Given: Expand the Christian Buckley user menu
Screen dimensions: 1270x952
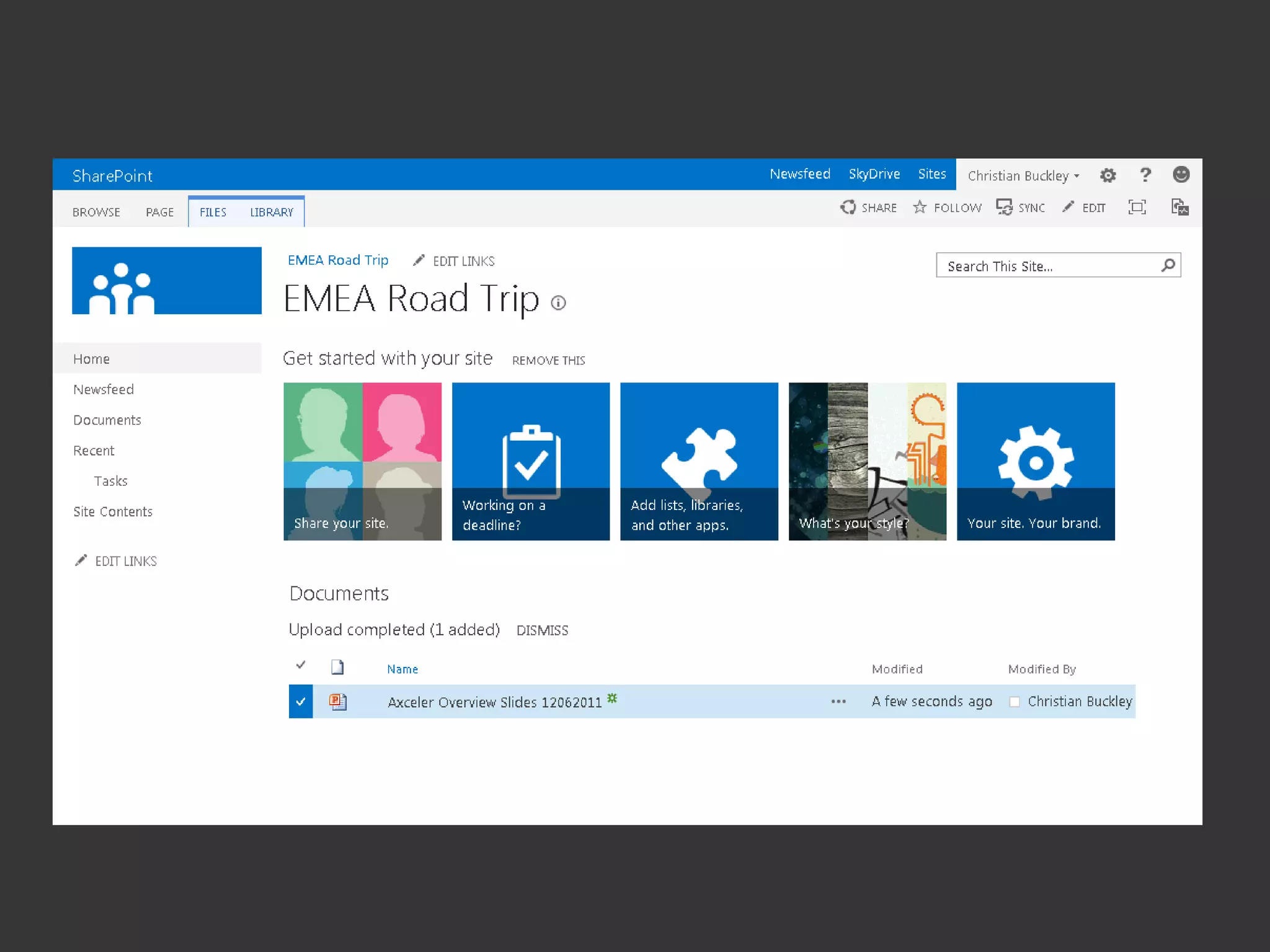Looking at the screenshot, I should point(1023,176).
